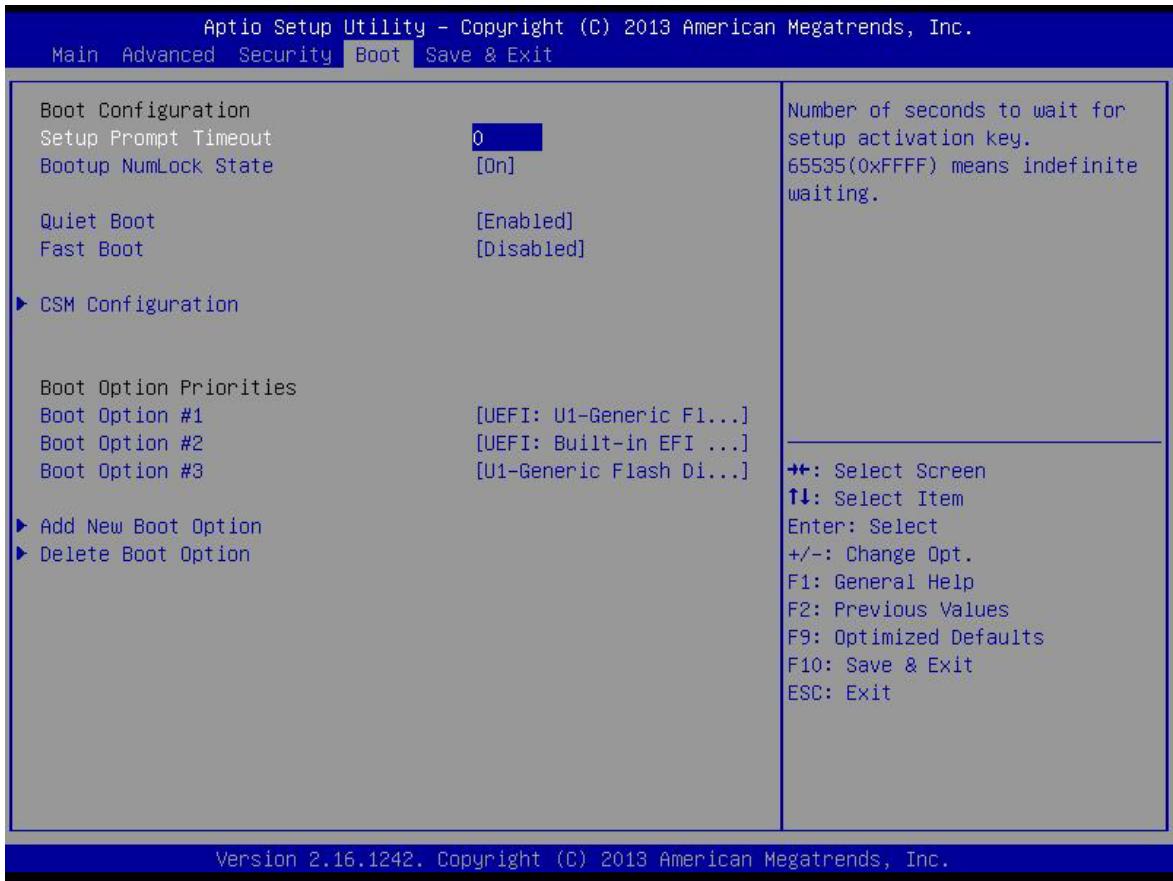The width and height of the screenshot is (1173, 881).
Task: Go to the Save & Exit tab
Action: (489, 55)
